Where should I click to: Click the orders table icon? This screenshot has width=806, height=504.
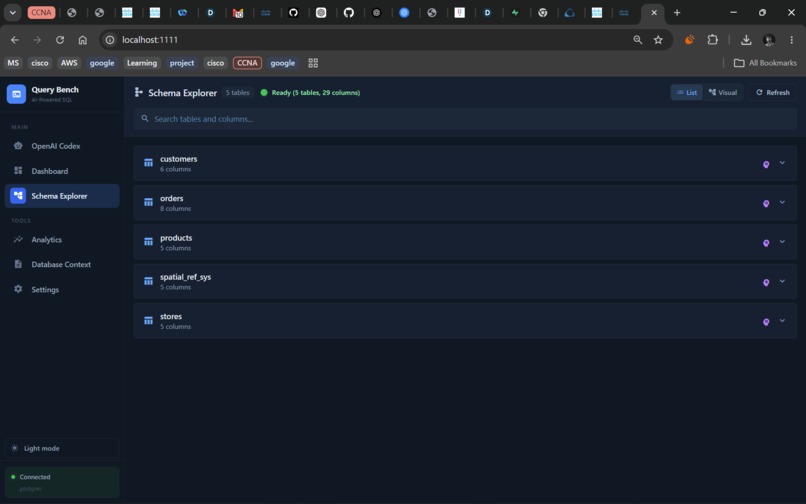[x=149, y=203]
